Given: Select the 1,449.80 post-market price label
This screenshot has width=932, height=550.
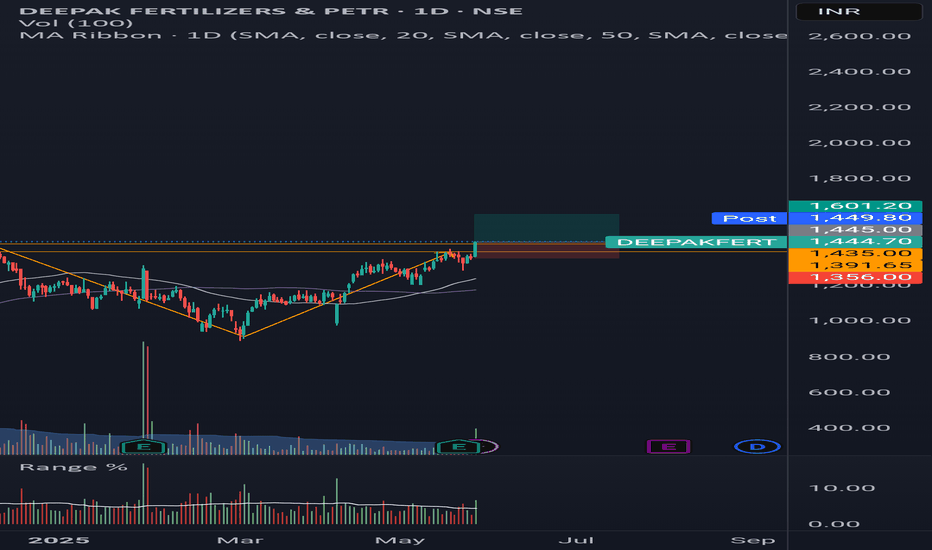Looking at the screenshot, I should [x=855, y=218].
